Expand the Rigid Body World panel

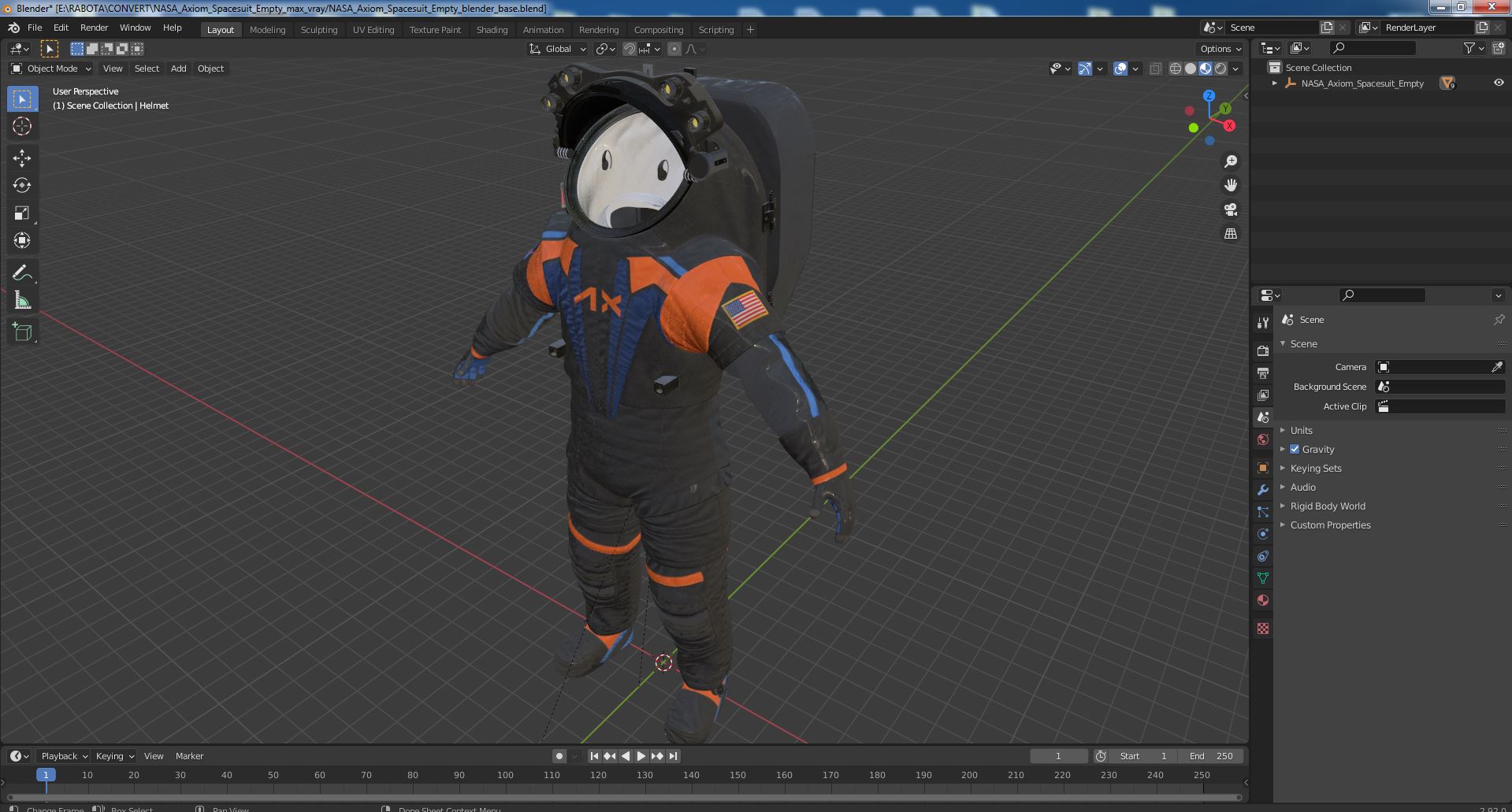[1327, 506]
